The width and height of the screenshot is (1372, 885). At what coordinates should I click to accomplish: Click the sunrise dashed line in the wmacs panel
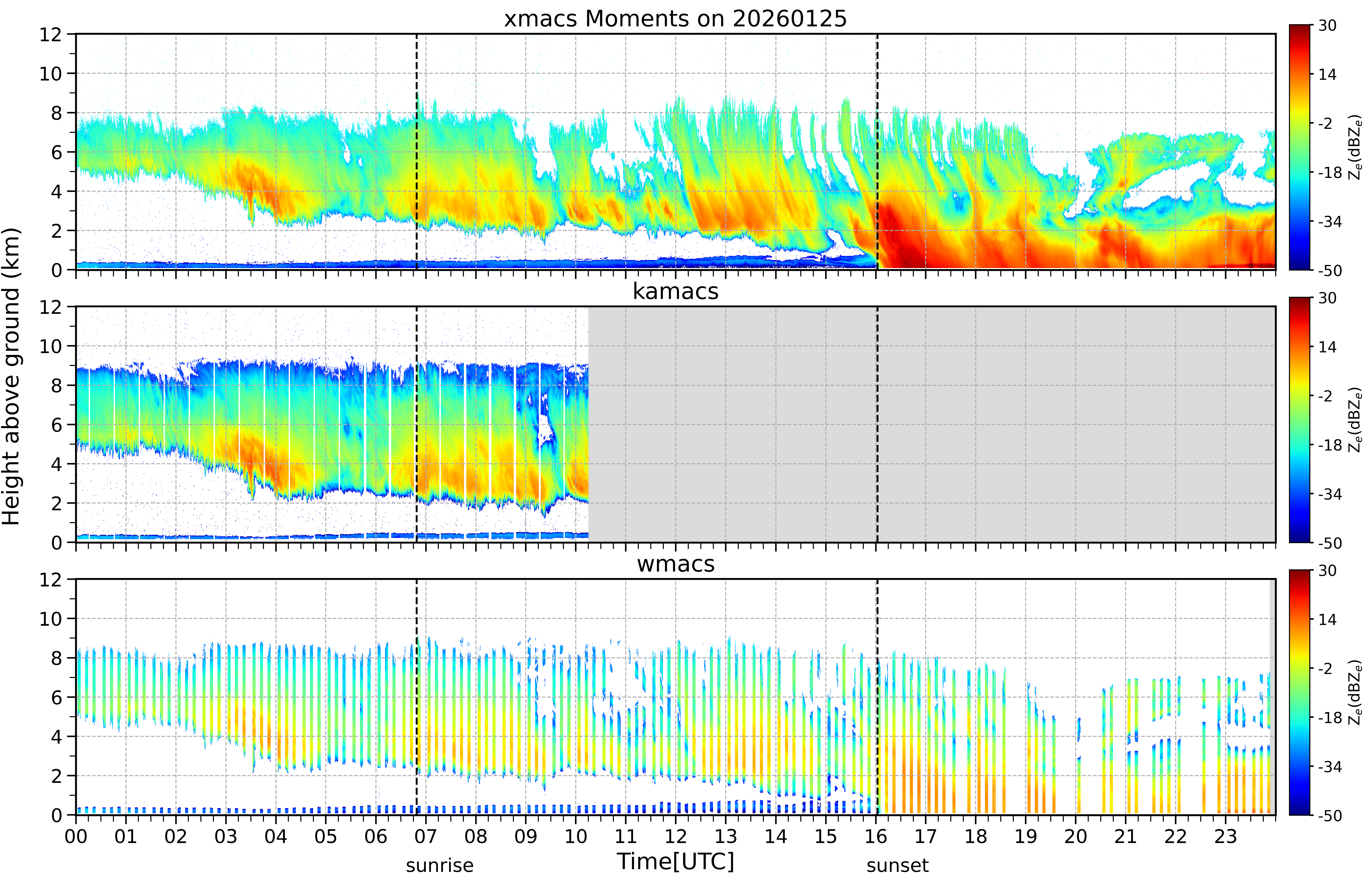pos(417,697)
